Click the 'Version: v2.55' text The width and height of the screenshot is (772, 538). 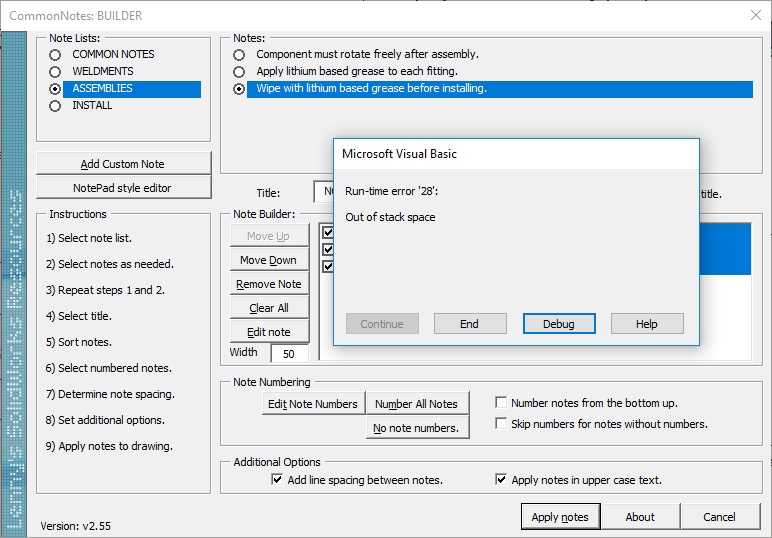pyautogui.click(x=76, y=526)
